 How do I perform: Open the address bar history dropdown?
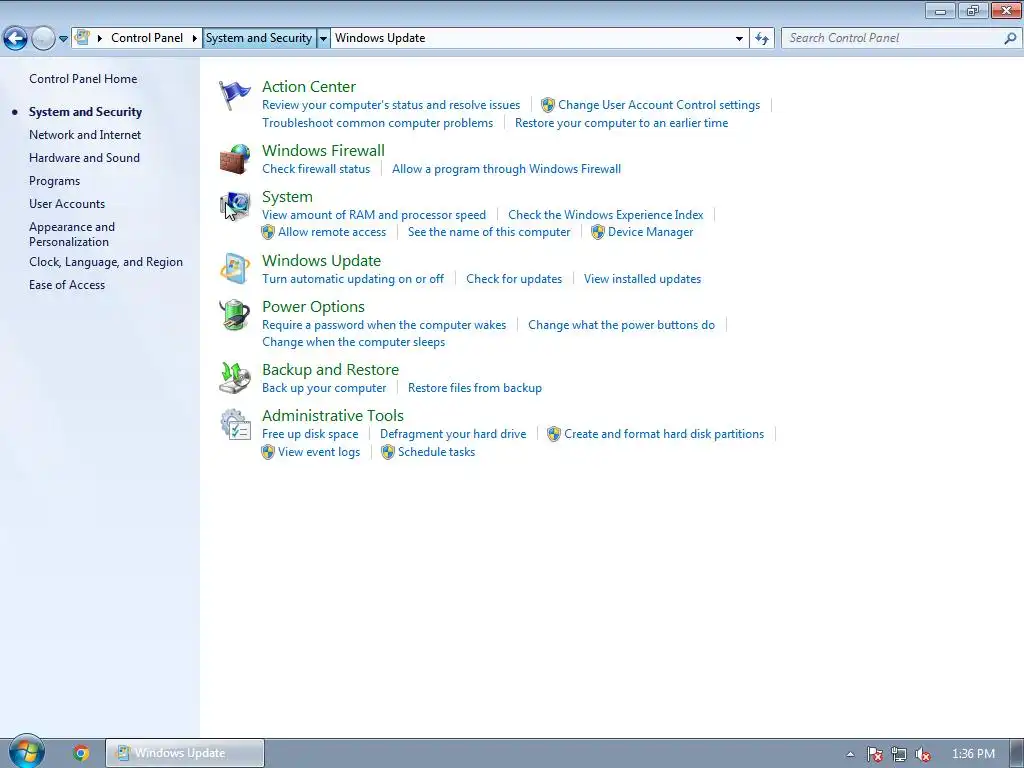point(739,39)
